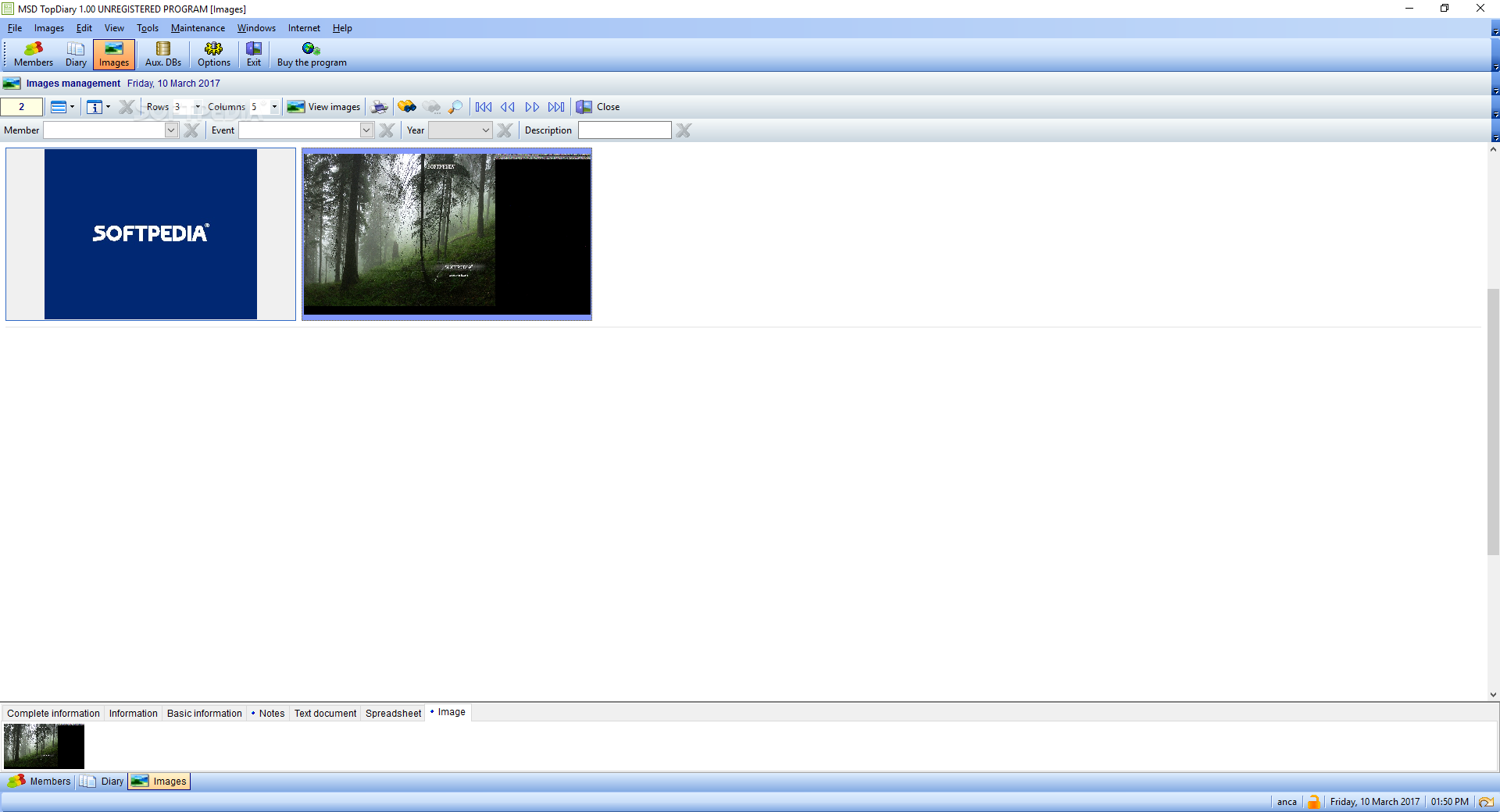This screenshot has height=812, width=1500.
Task: Click the icon at the status bar's far right
Action: (1486, 802)
